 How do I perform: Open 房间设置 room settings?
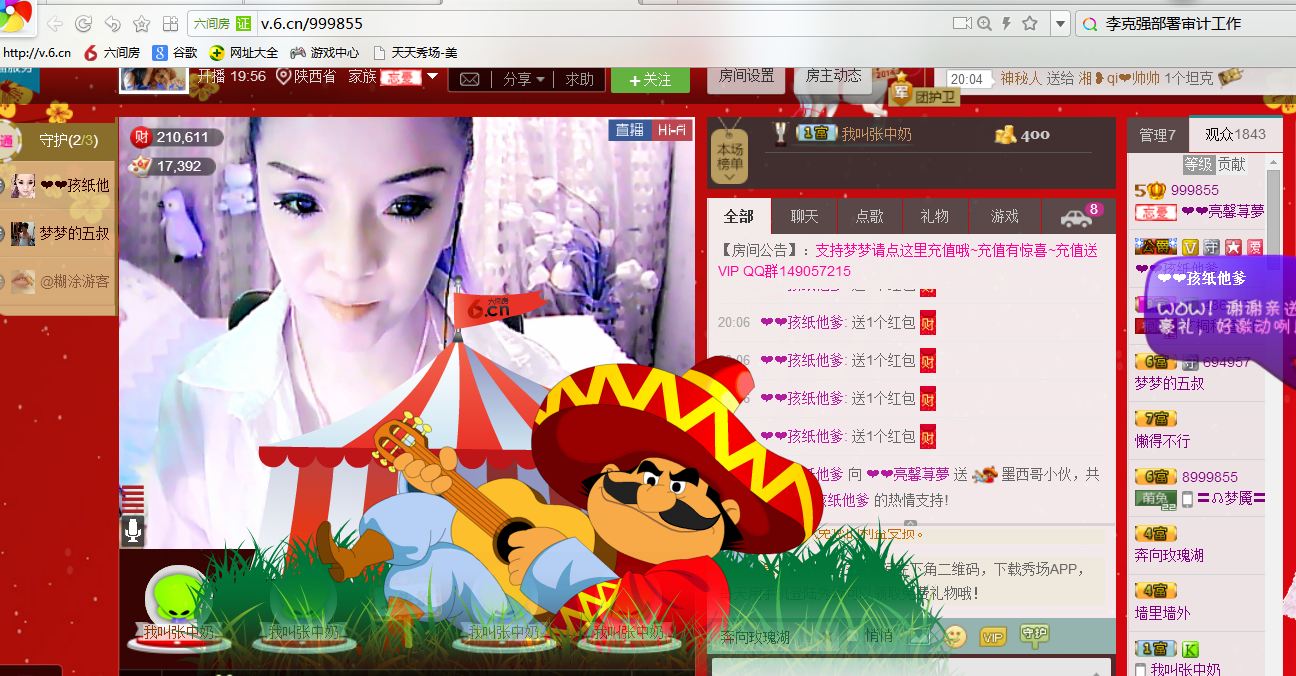point(747,76)
